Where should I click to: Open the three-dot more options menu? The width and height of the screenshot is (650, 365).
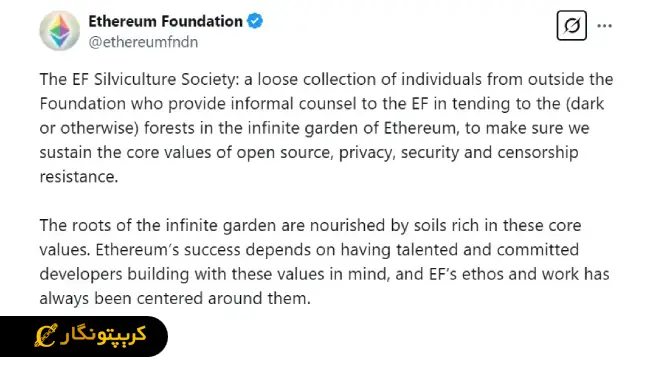pyautogui.click(x=604, y=26)
